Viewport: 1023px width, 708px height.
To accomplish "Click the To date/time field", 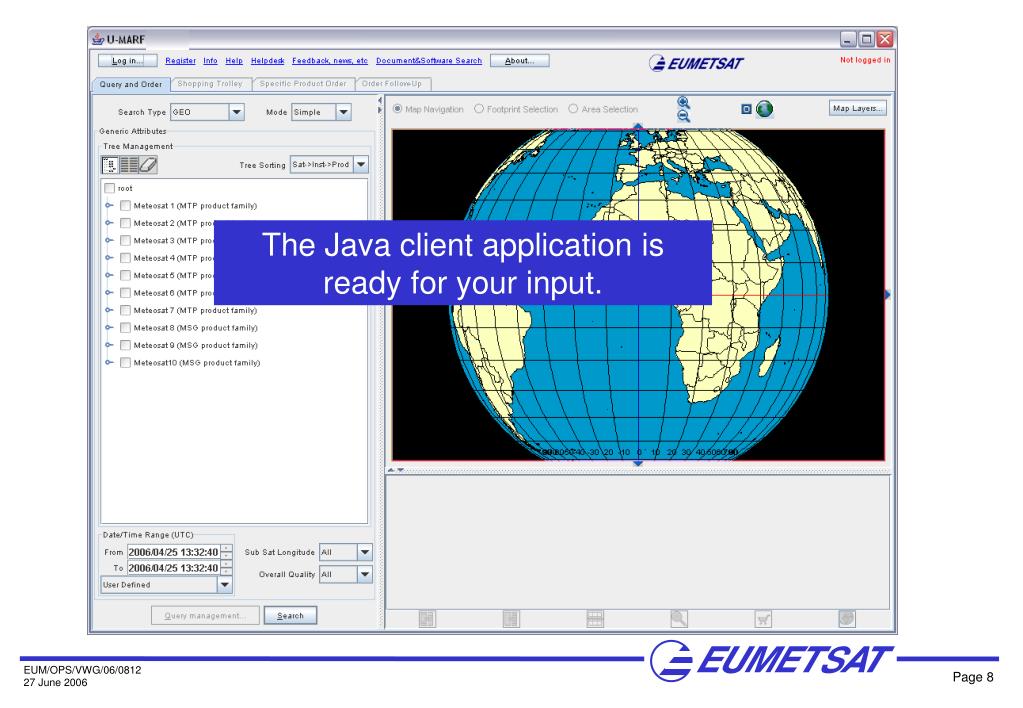I will pyautogui.click(x=174, y=568).
